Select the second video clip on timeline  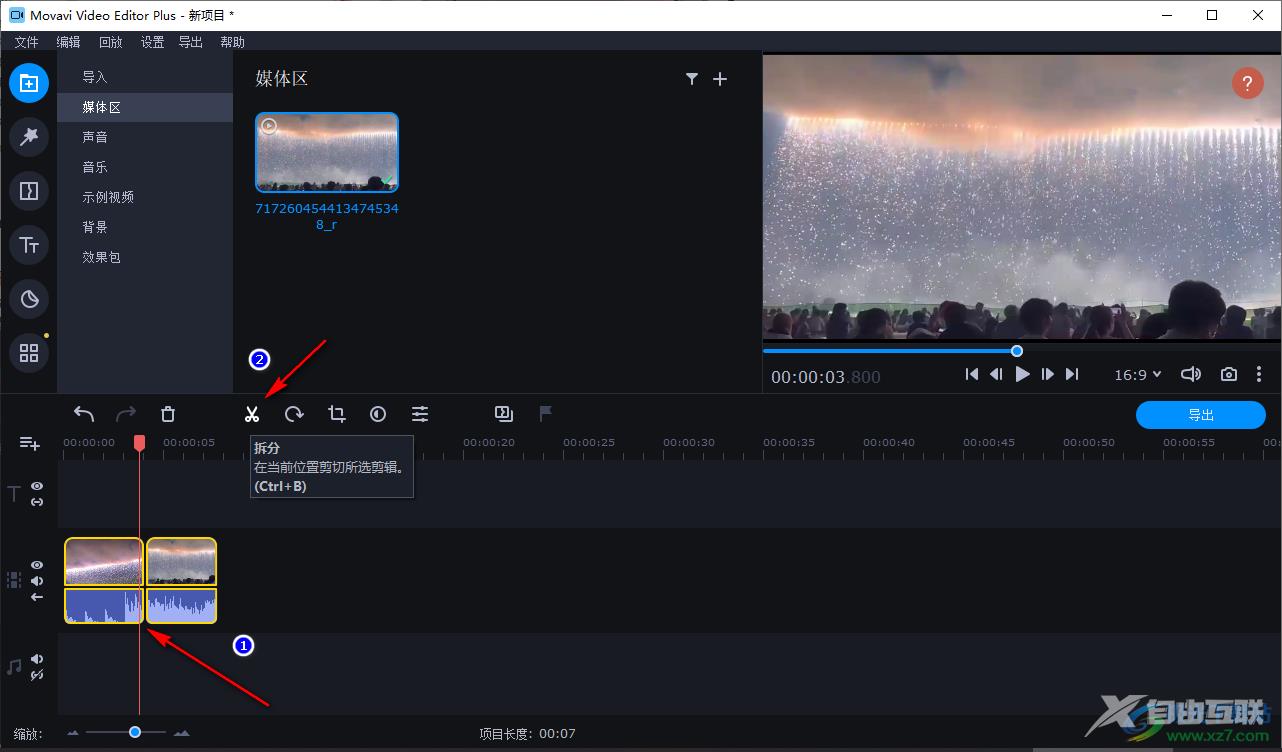click(x=182, y=562)
